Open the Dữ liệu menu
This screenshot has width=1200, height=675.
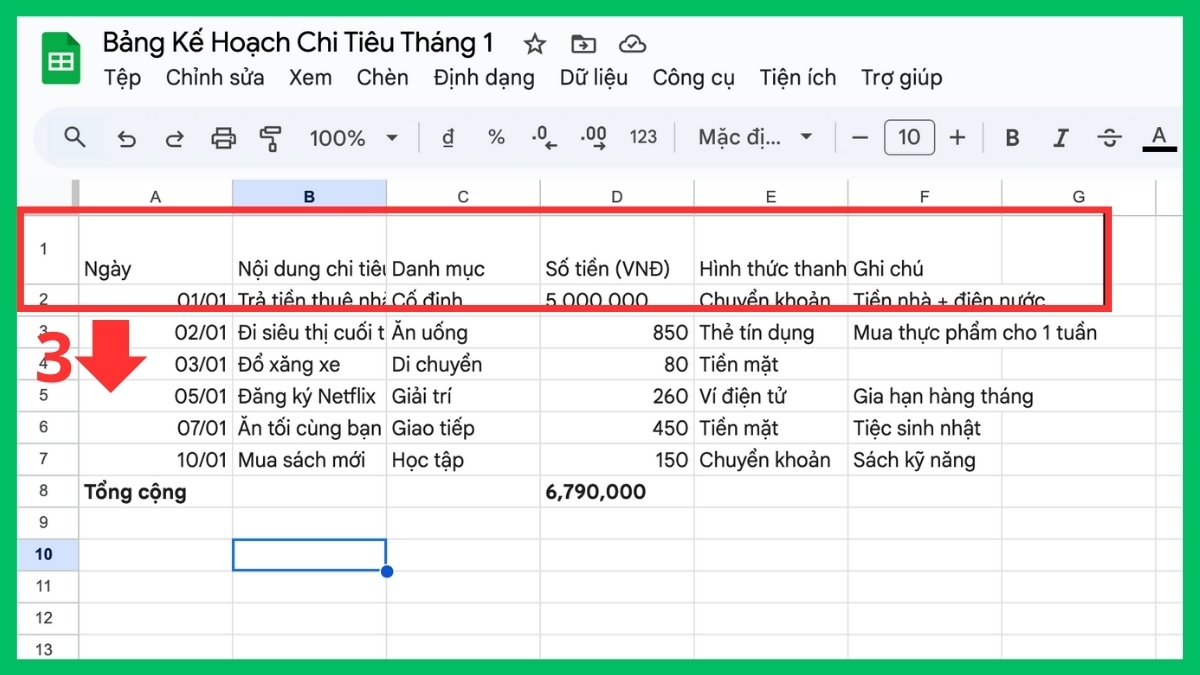(594, 77)
